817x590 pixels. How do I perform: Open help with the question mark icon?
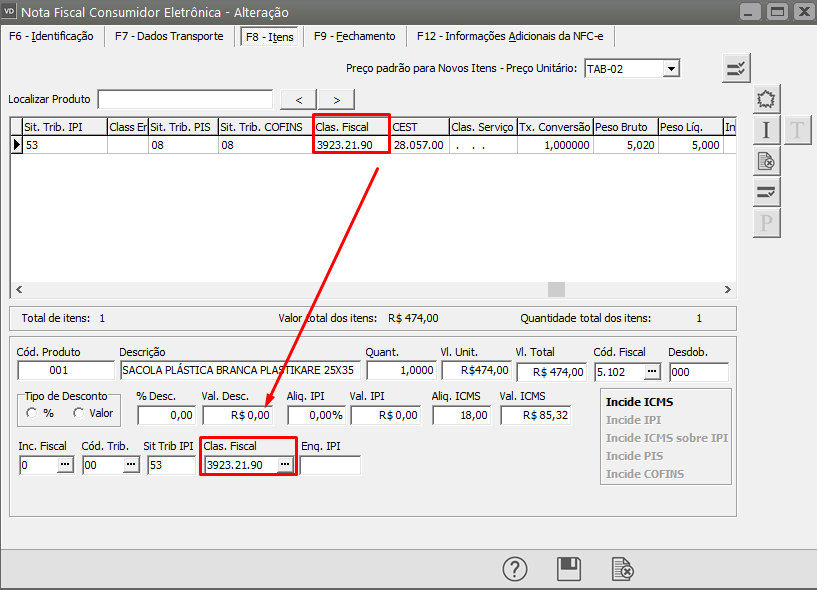(515, 569)
